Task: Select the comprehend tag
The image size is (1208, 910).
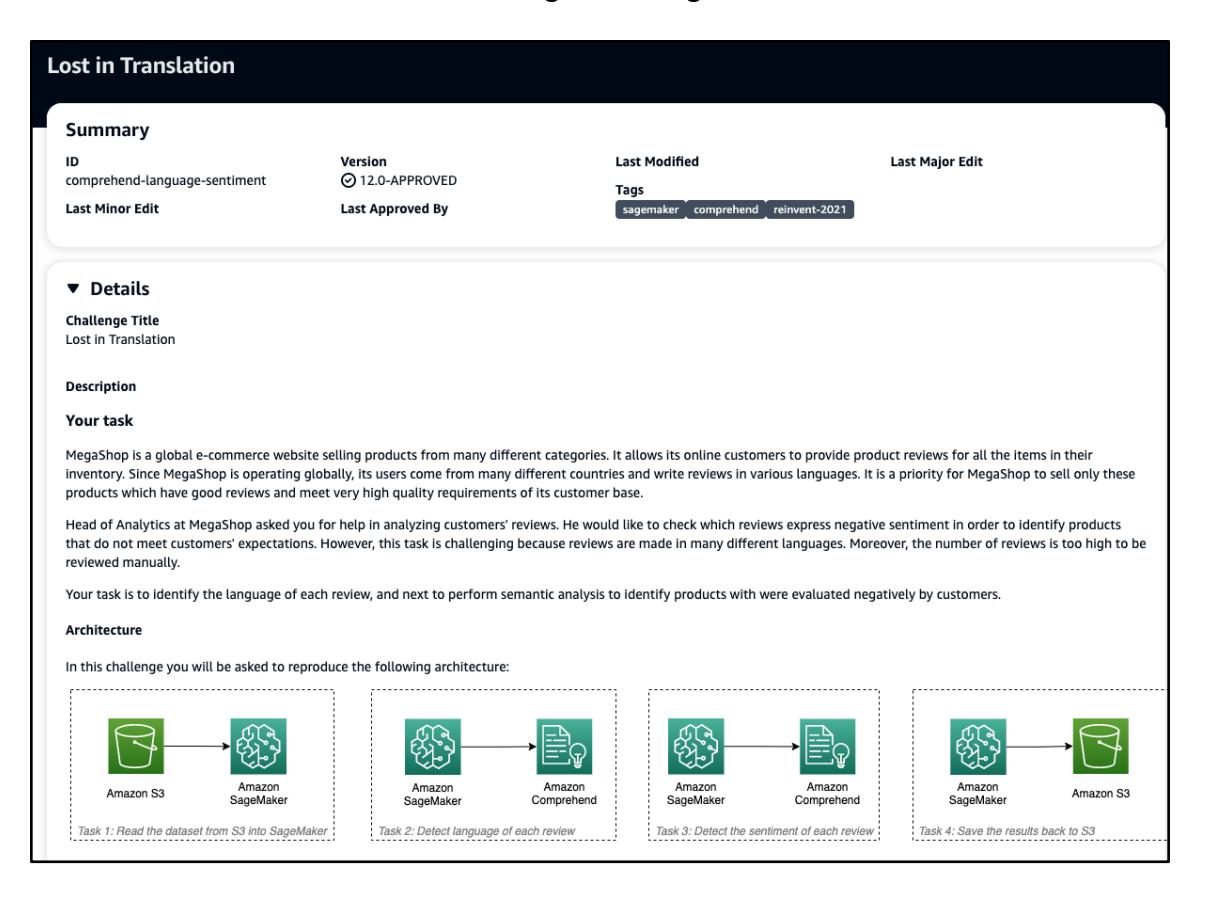Action: pyautogui.click(x=725, y=209)
